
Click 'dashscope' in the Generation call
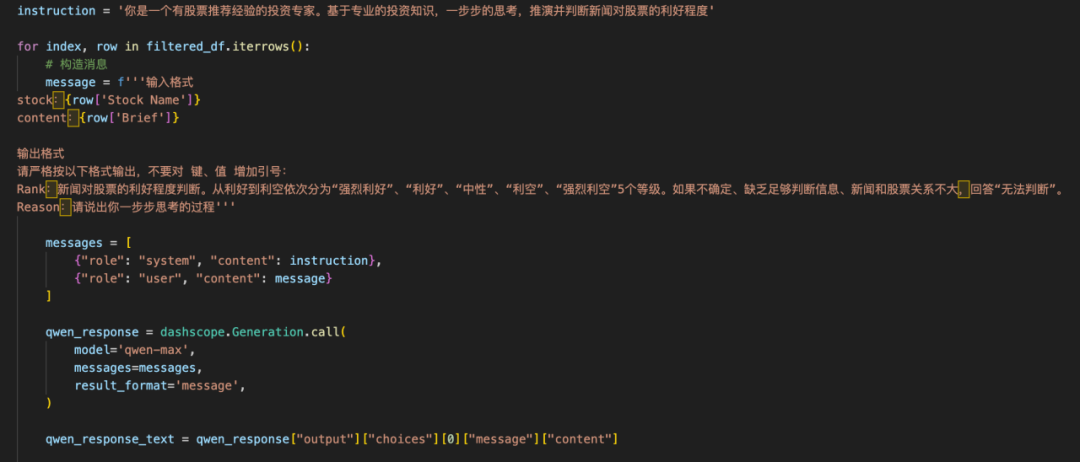click(192, 331)
